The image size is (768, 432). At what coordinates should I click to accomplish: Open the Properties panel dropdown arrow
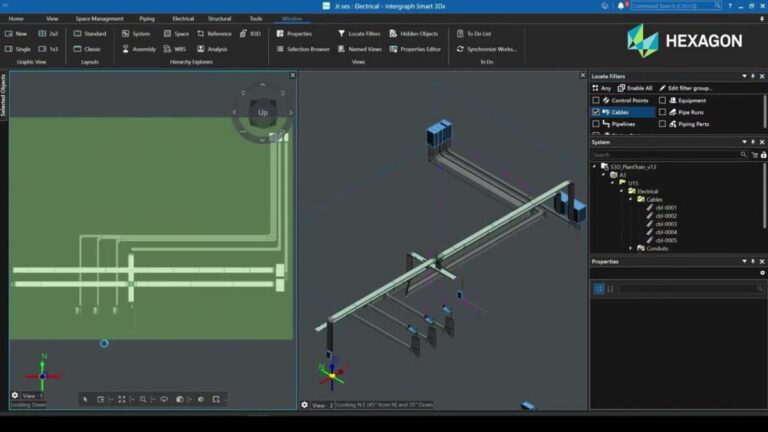point(744,262)
